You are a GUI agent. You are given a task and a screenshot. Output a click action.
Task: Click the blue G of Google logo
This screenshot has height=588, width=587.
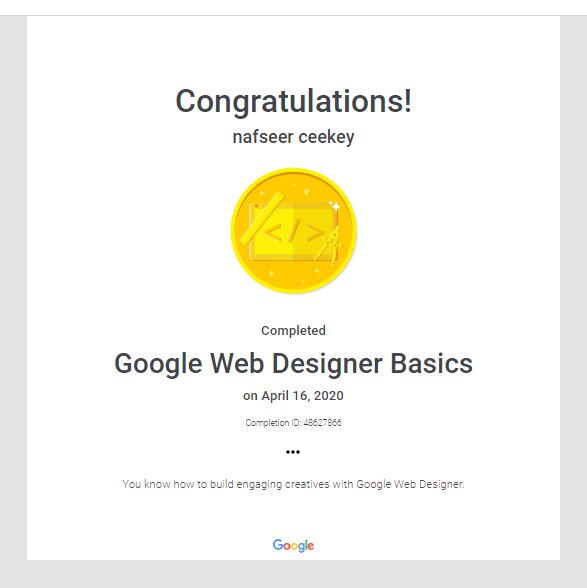pos(278,544)
